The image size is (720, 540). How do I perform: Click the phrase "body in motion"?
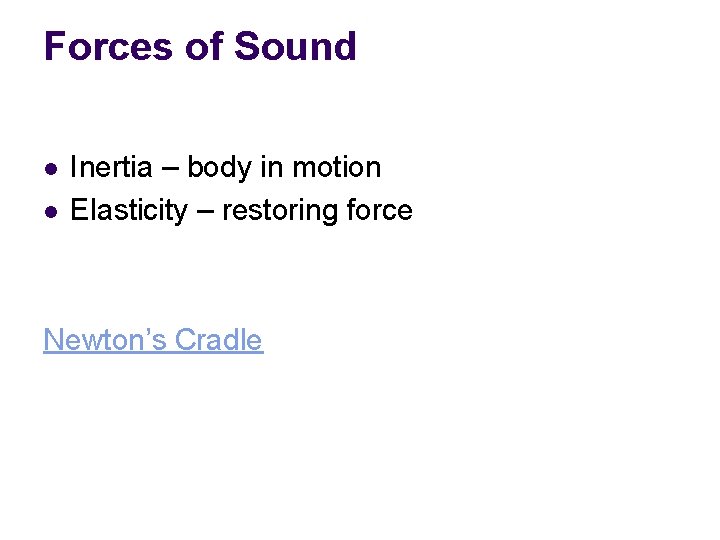pos(284,168)
